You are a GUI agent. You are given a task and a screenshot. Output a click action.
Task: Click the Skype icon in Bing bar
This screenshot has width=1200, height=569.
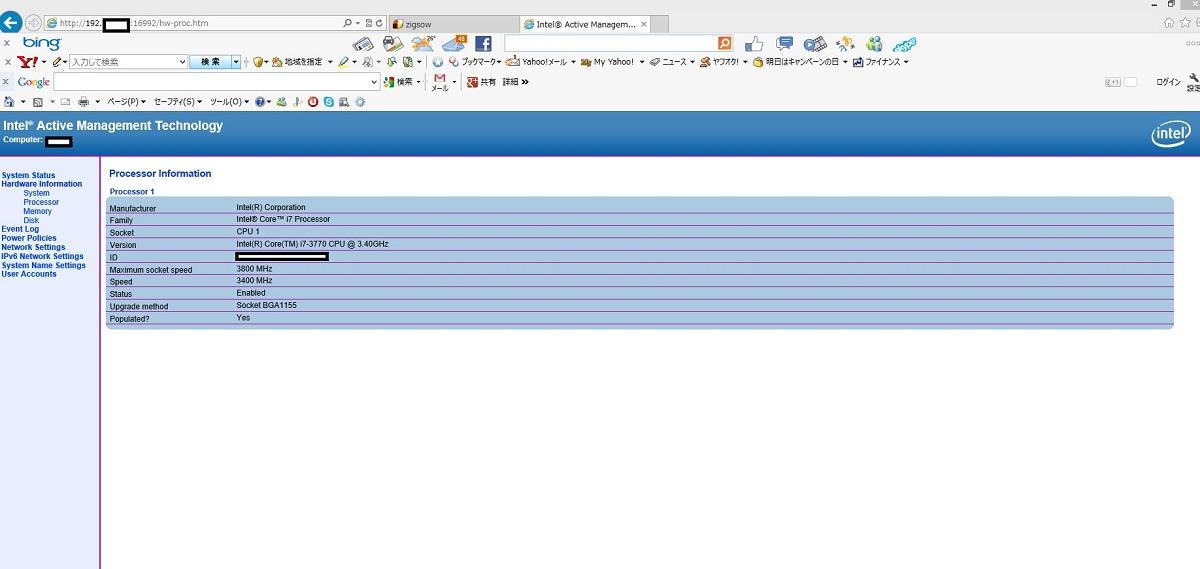point(905,43)
